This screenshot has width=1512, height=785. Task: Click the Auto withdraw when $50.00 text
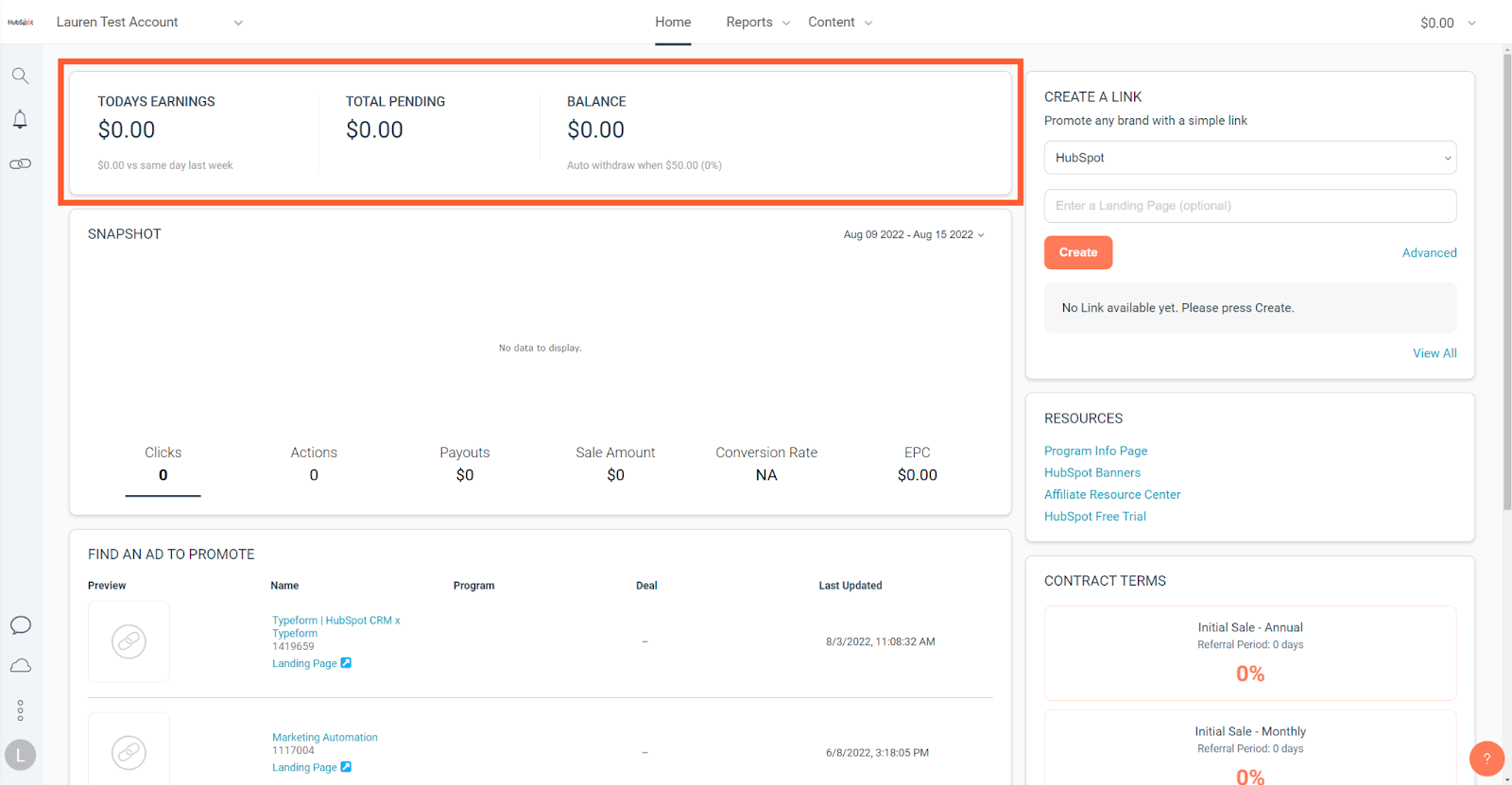[644, 165]
